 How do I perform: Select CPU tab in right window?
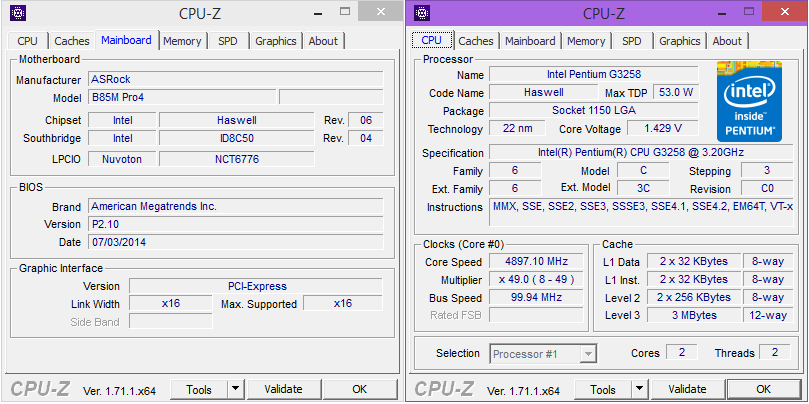coord(431,40)
